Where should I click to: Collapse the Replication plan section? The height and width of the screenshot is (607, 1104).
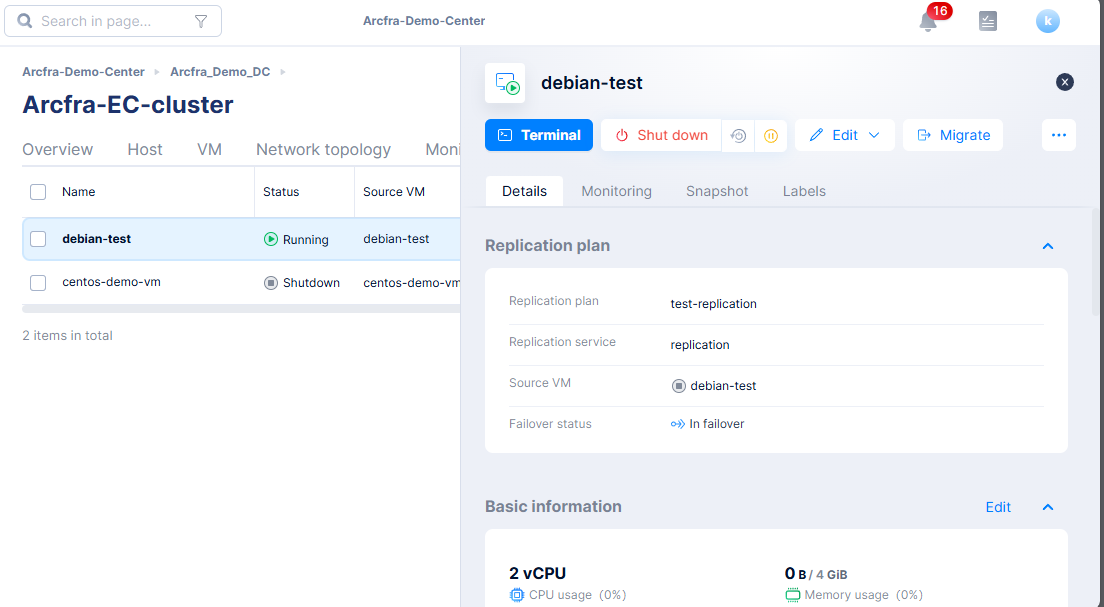[x=1048, y=246]
